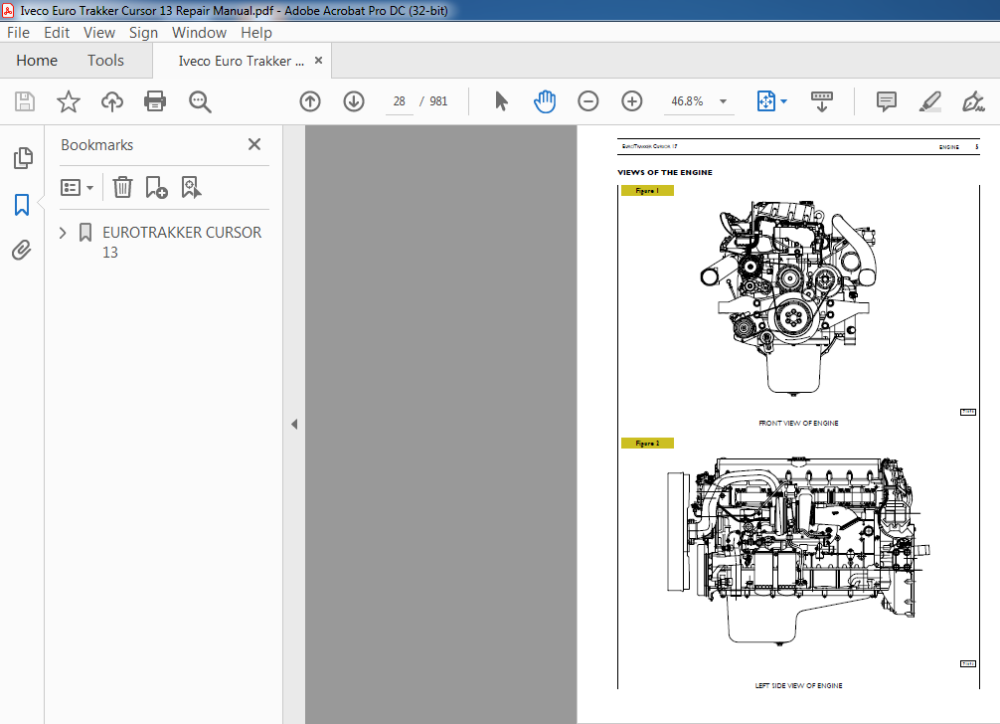
Task: Open the Sign document pen tool
Action: point(973,101)
